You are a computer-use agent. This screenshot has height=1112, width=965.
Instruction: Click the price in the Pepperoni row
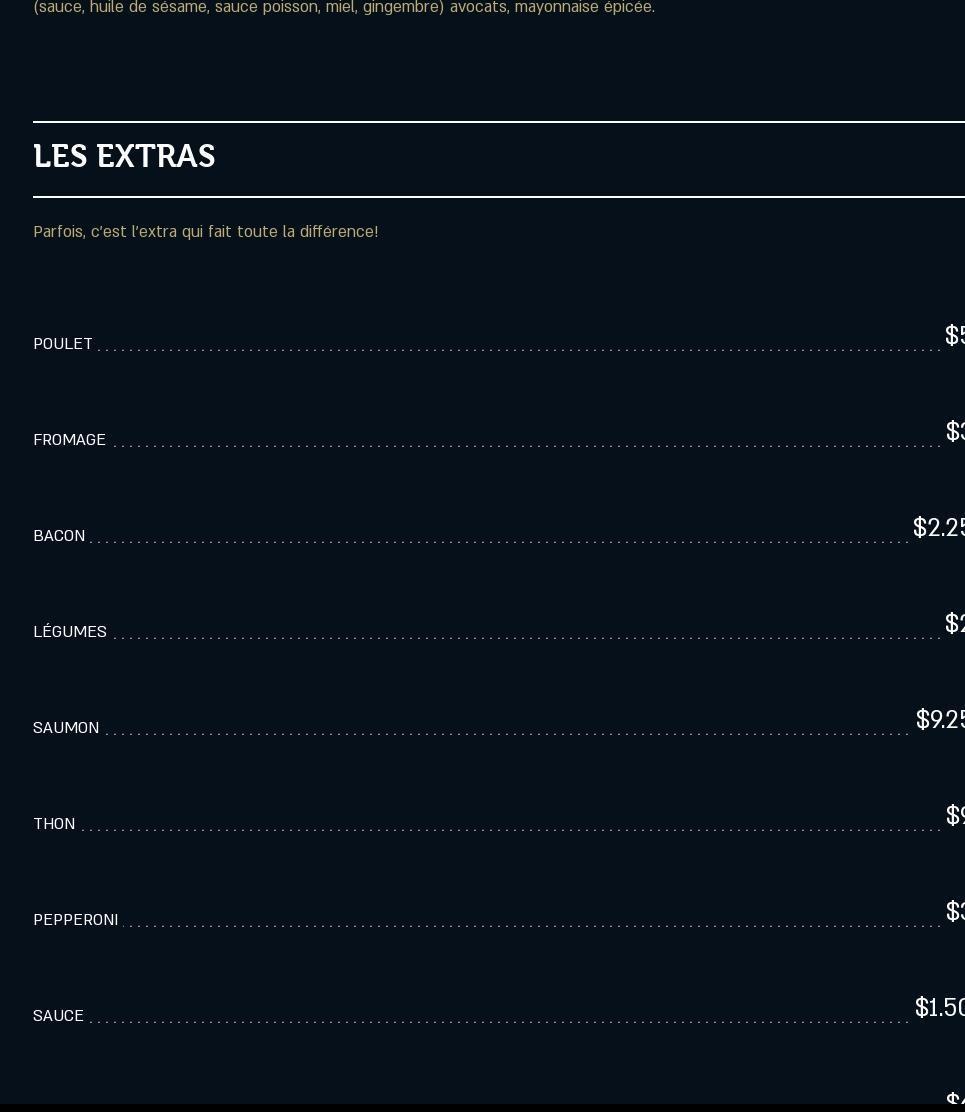[954, 912]
